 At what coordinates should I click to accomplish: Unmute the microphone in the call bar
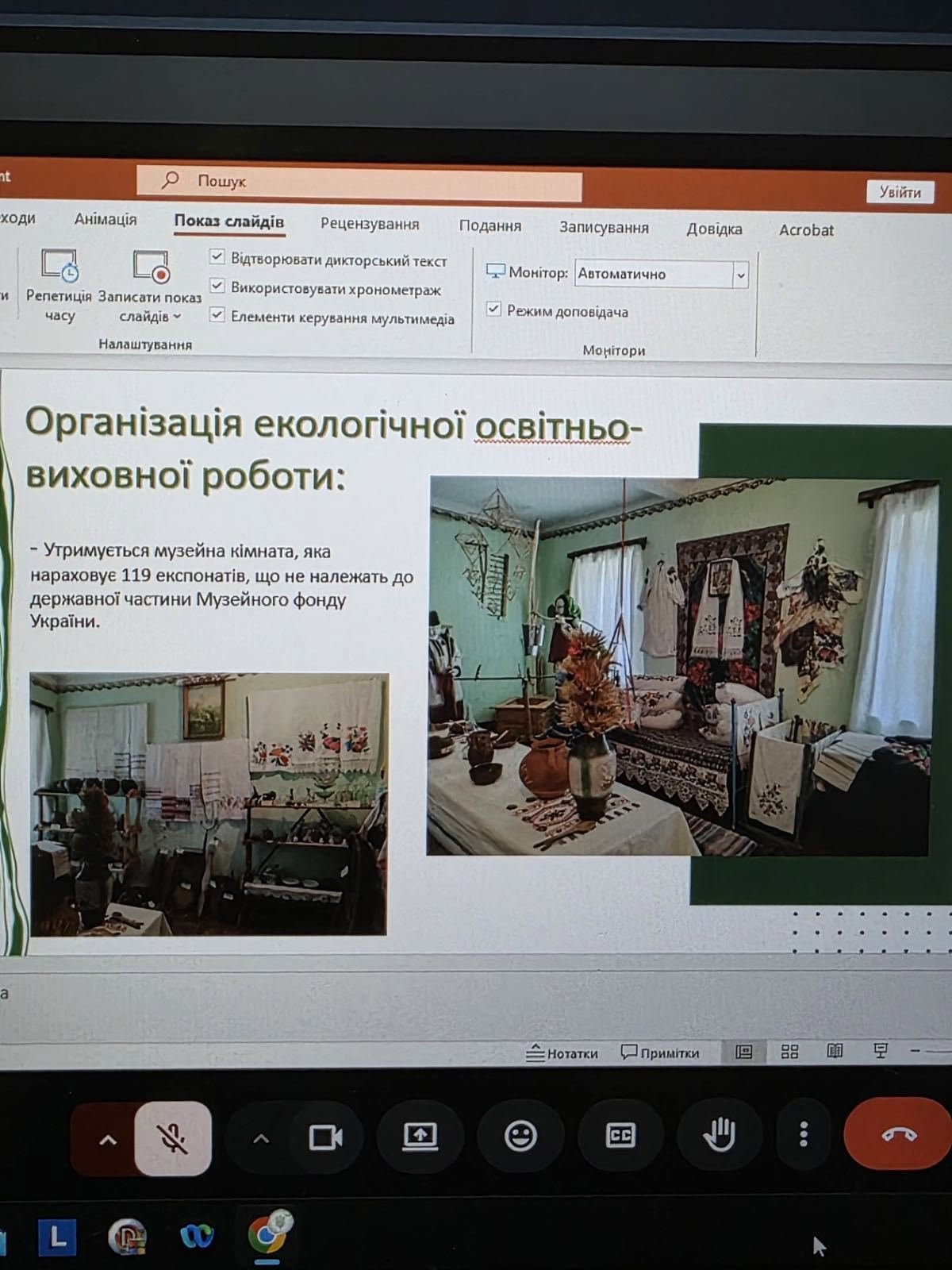click(173, 1138)
